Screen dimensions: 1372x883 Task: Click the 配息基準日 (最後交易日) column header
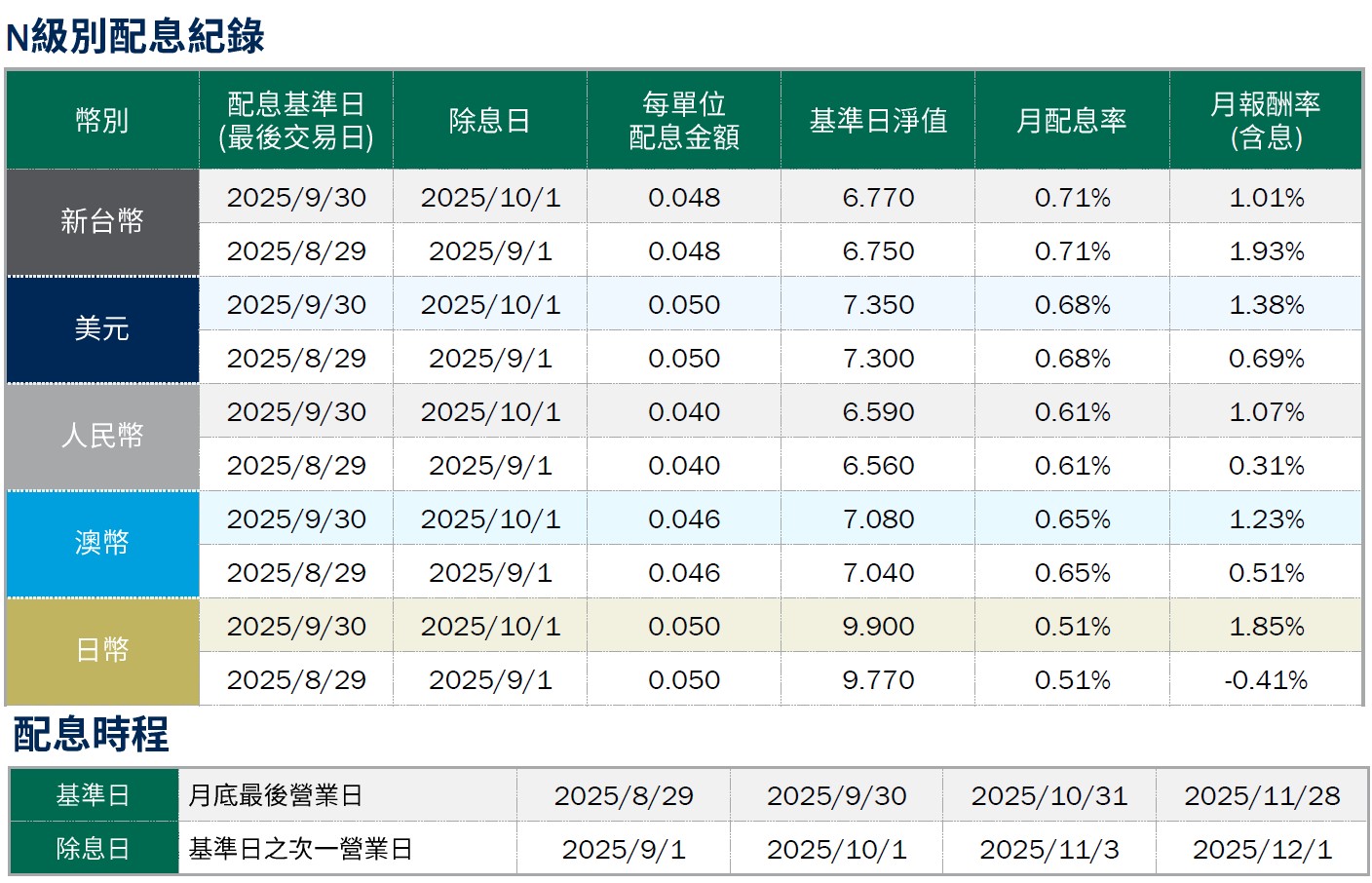pos(295,121)
